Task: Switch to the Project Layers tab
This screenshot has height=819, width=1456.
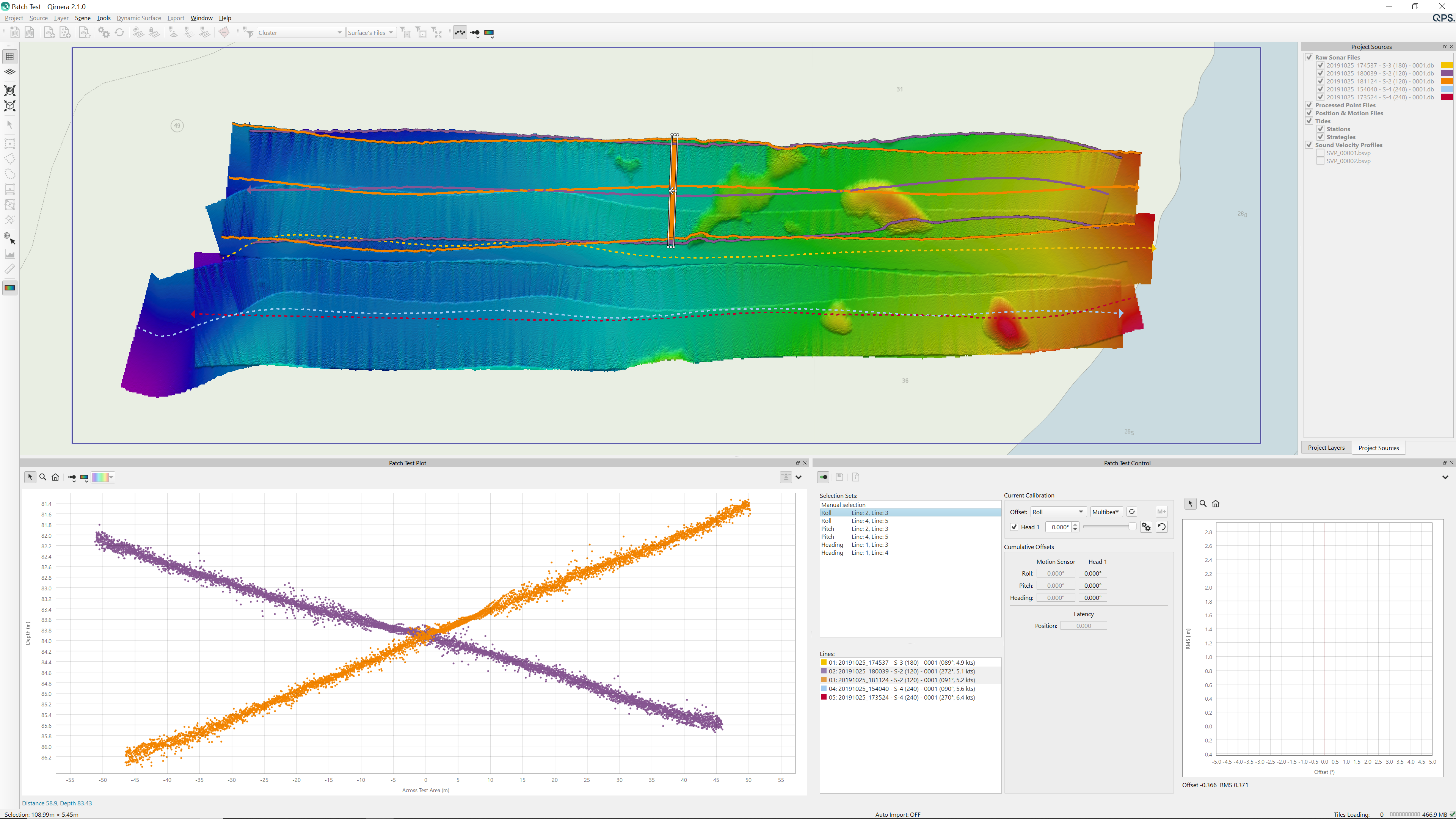Action: tap(1326, 448)
